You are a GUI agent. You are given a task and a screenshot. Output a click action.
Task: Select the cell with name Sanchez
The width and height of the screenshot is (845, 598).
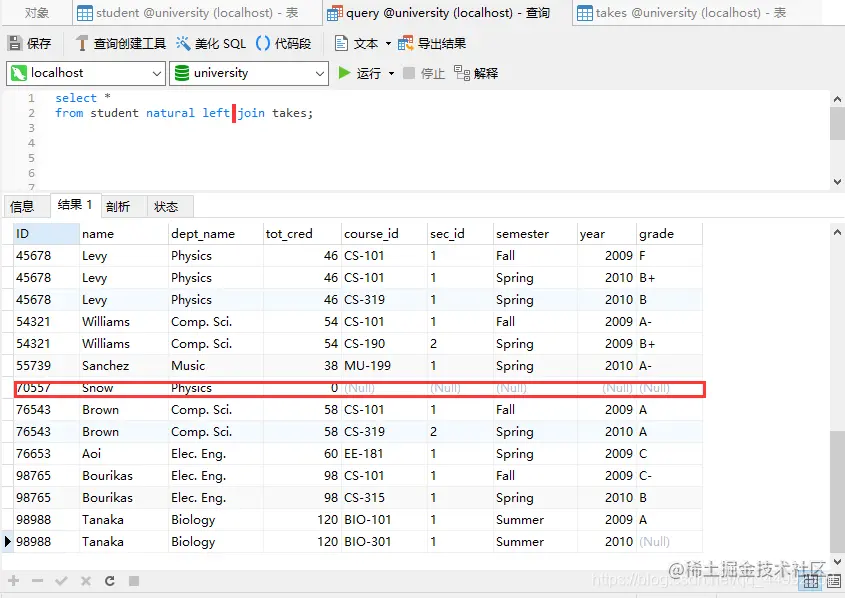[123, 366]
